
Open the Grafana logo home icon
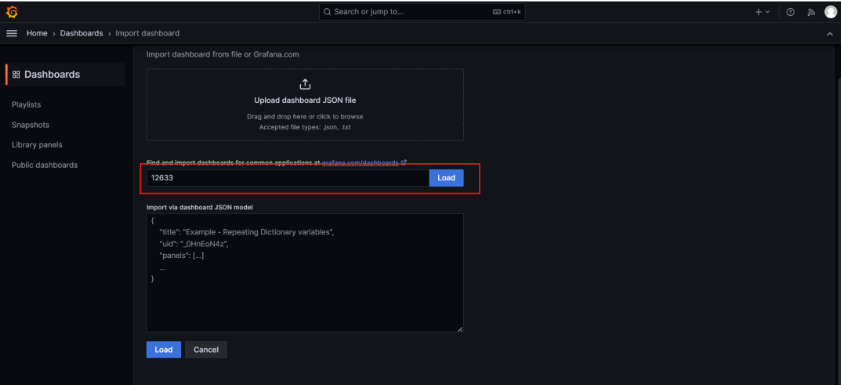point(12,12)
